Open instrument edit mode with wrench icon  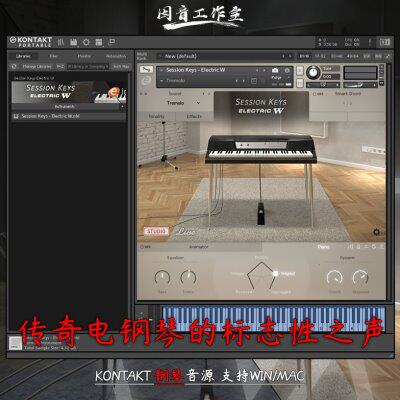coord(146,70)
